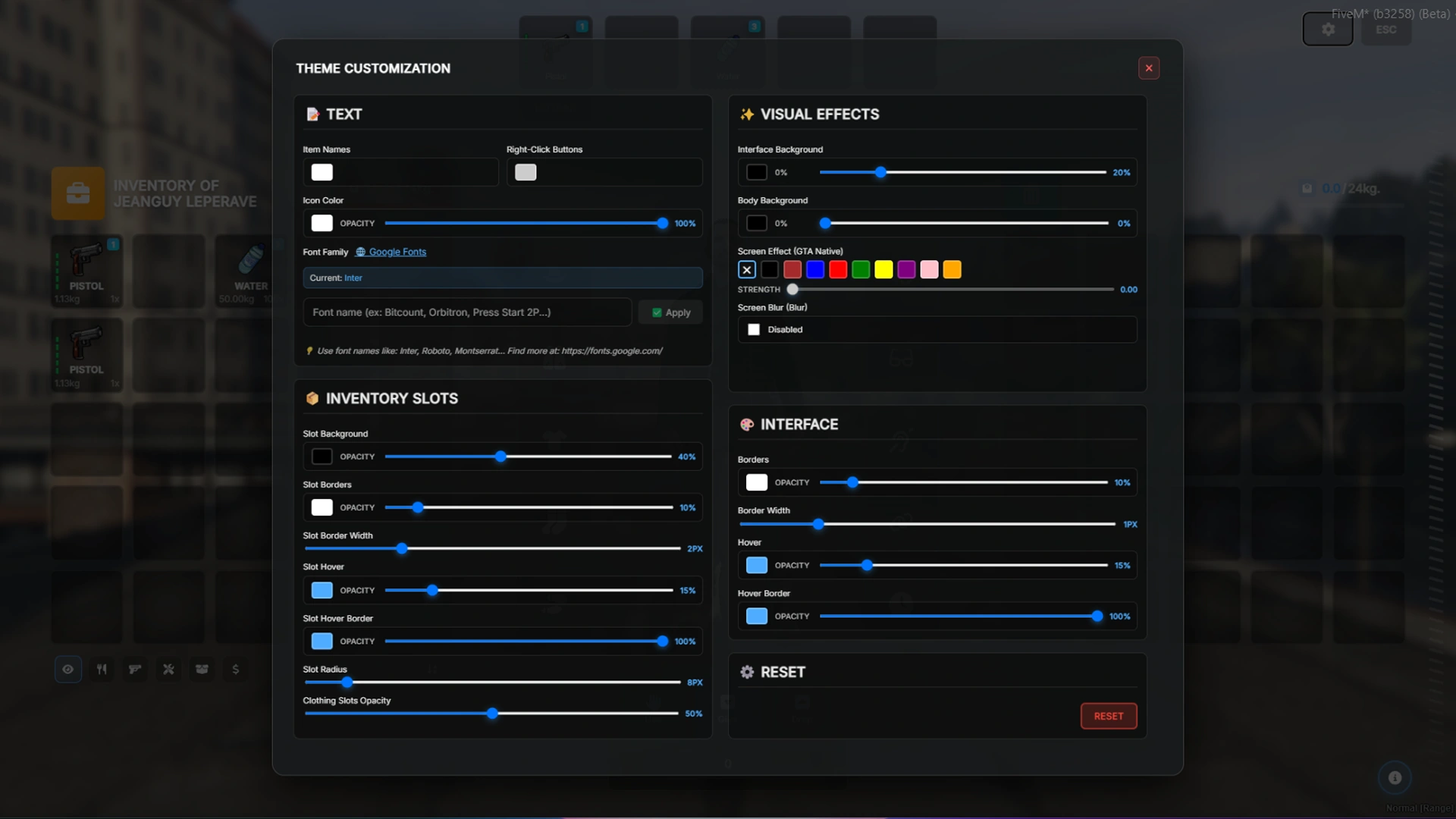The image size is (1456, 819).
Task: Click the tools filter wrench icon
Action: (x=168, y=669)
